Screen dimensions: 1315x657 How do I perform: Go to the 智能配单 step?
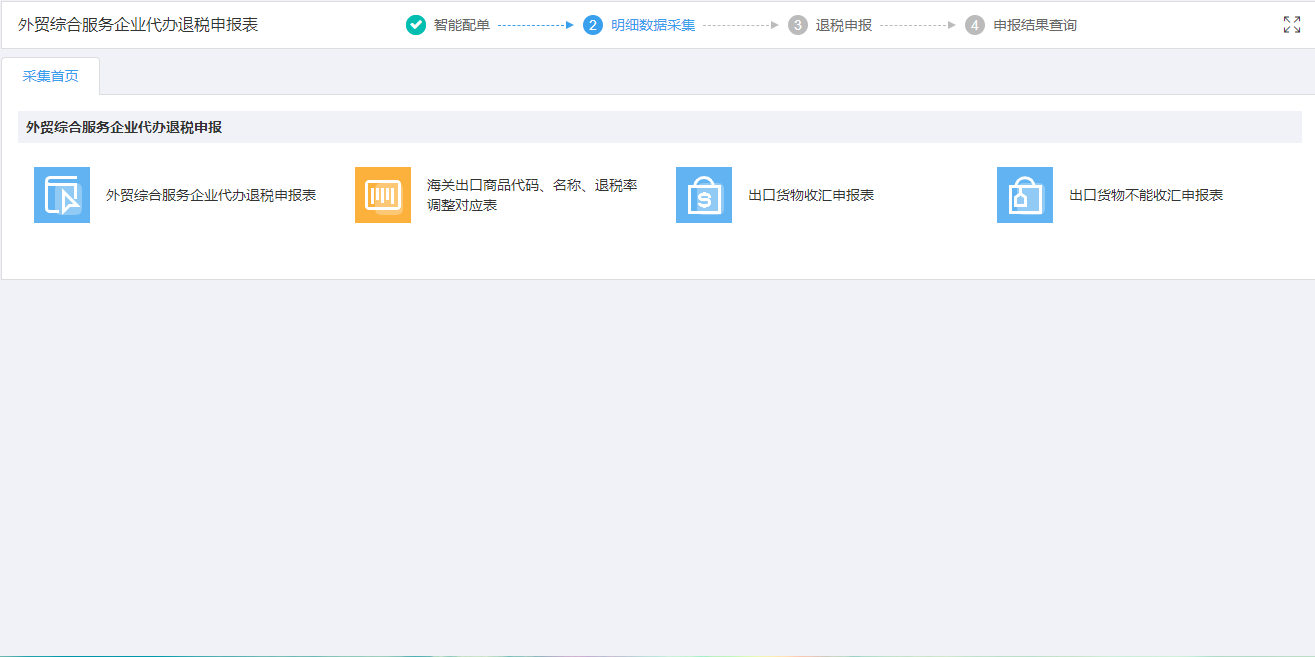click(x=462, y=25)
